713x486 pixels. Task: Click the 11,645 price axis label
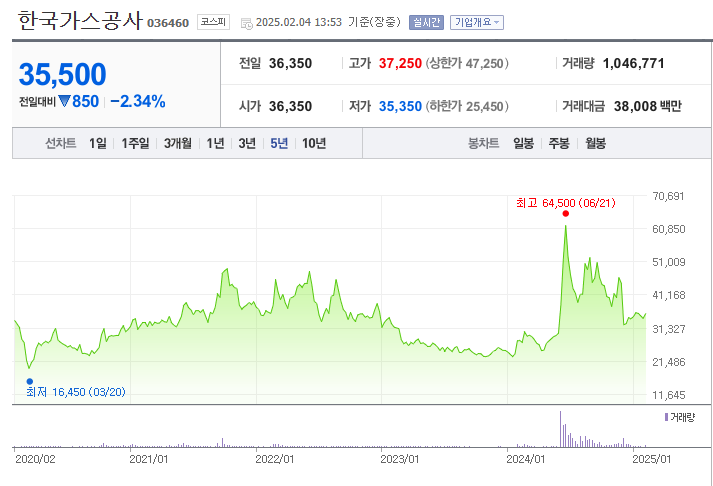(x=668, y=395)
